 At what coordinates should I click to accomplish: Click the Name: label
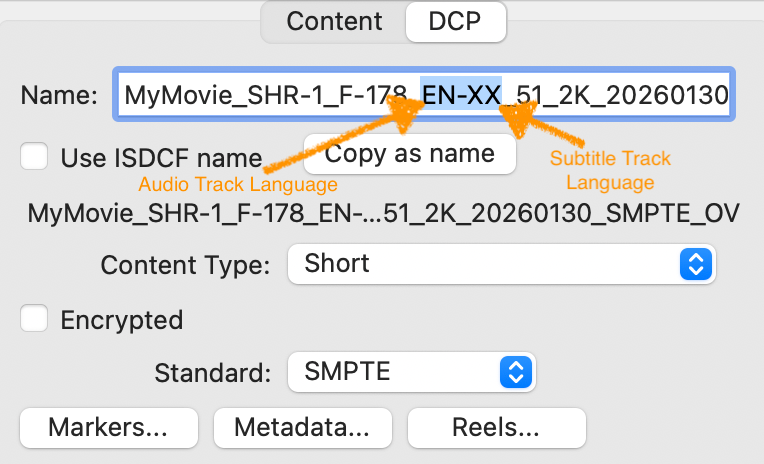pyautogui.click(x=59, y=96)
